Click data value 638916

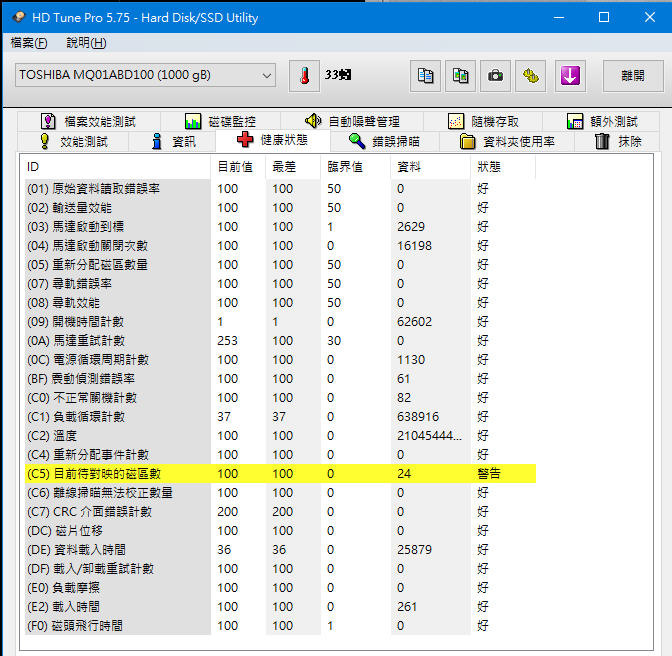tap(418, 416)
